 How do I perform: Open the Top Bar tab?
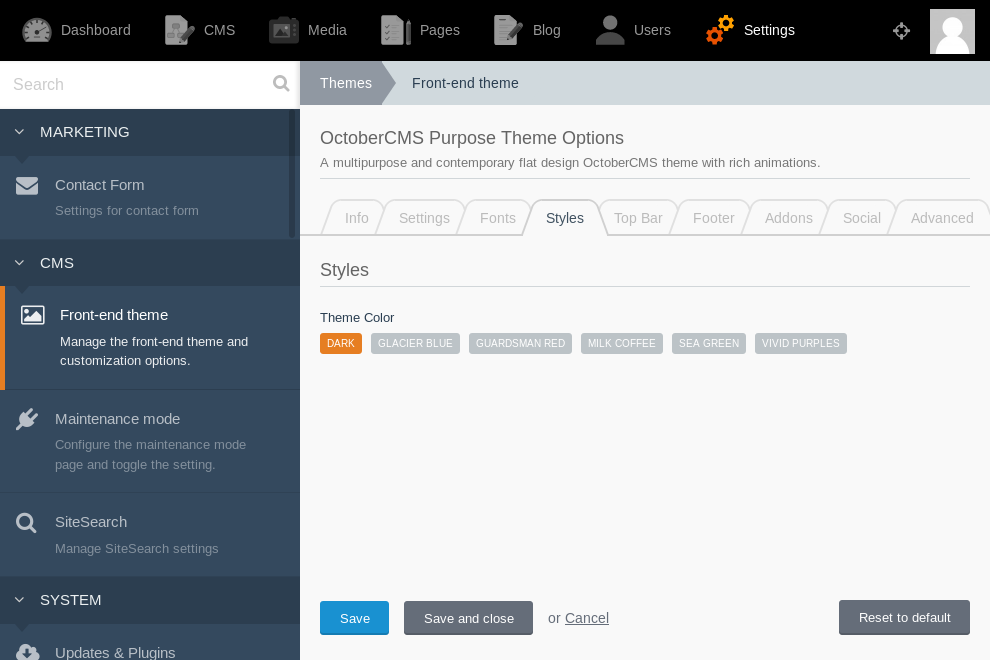tap(638, 218)
